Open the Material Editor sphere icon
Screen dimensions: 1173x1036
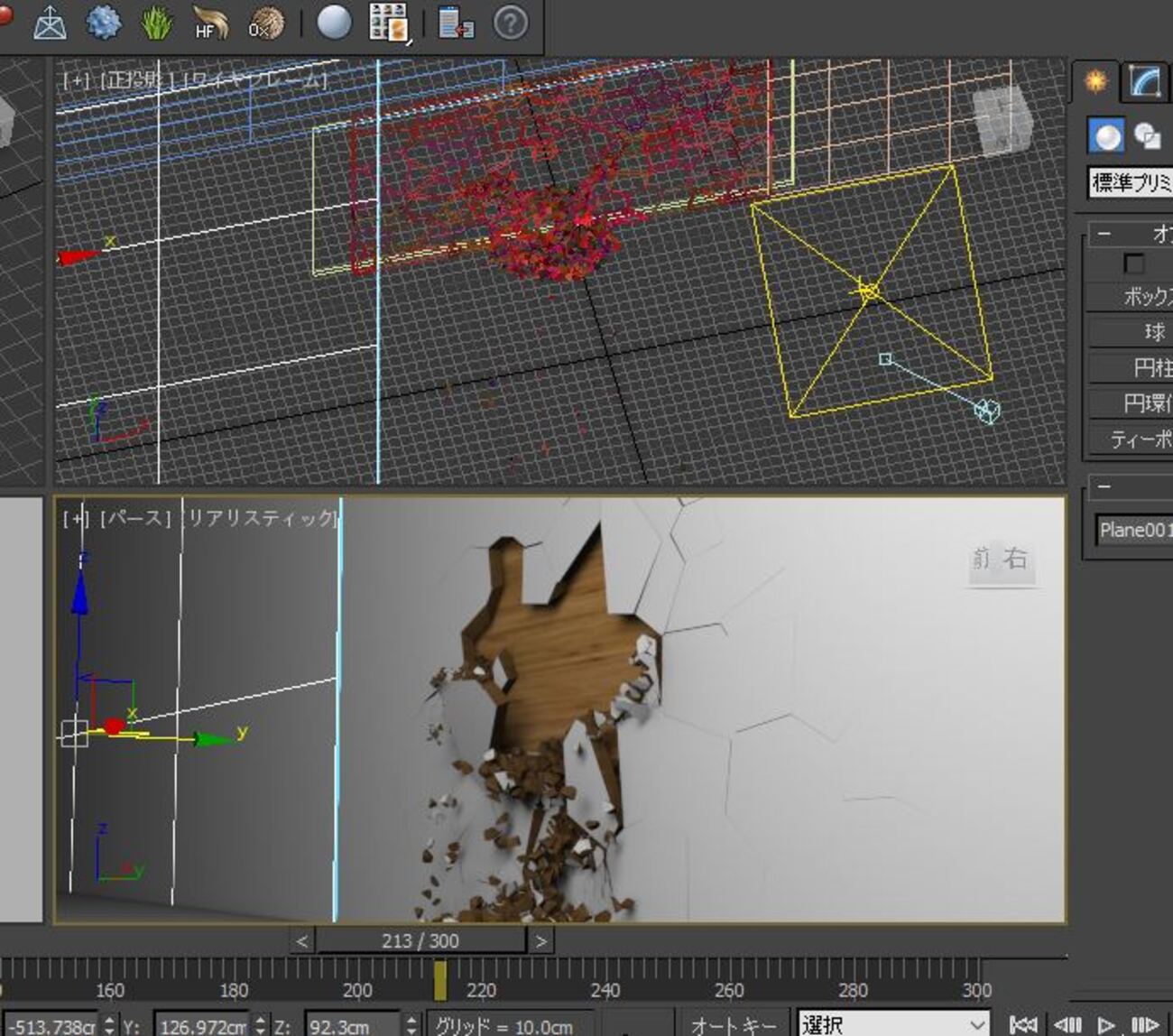coord(334,23)
